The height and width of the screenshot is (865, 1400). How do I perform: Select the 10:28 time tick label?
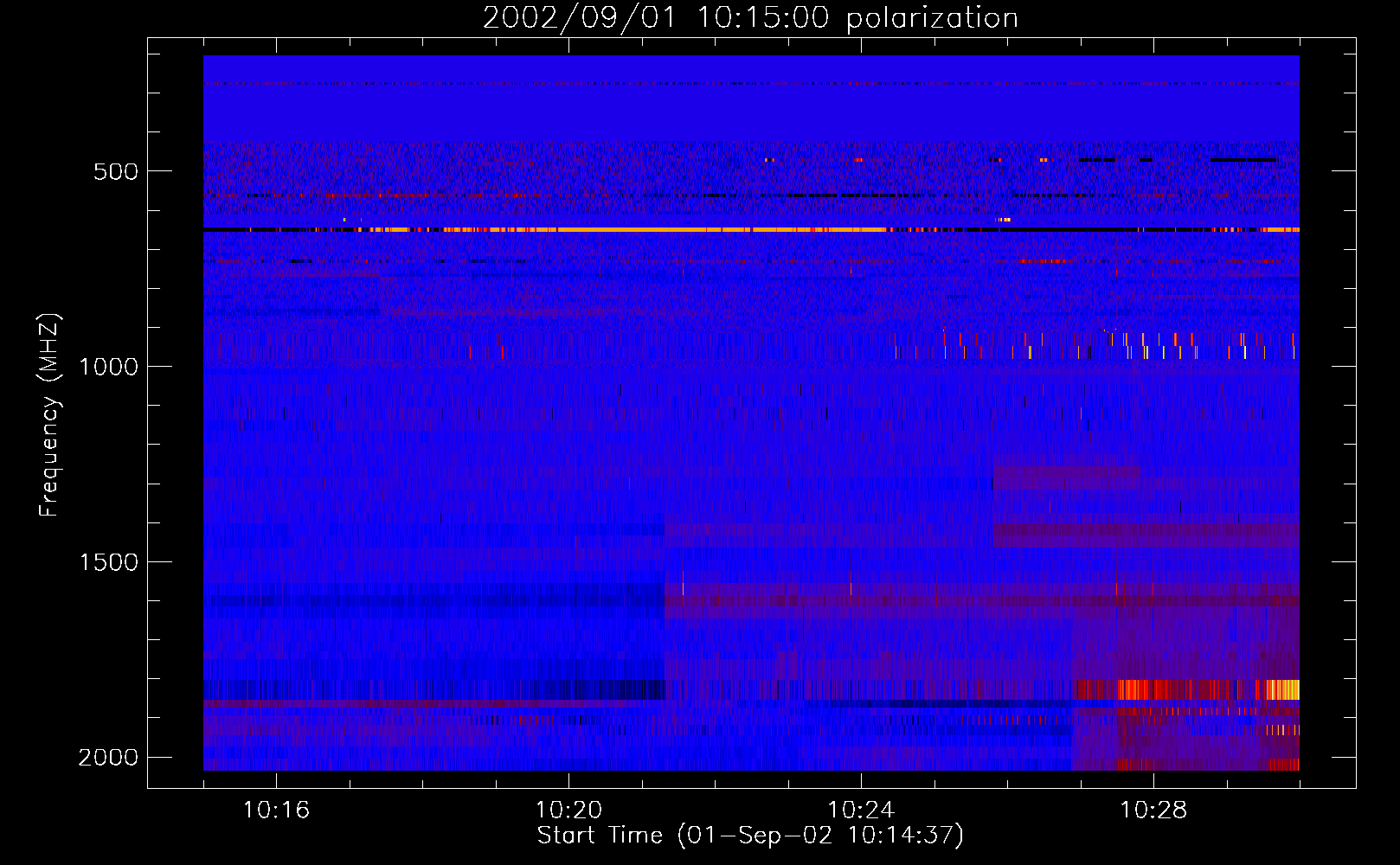pos(1153,811)
